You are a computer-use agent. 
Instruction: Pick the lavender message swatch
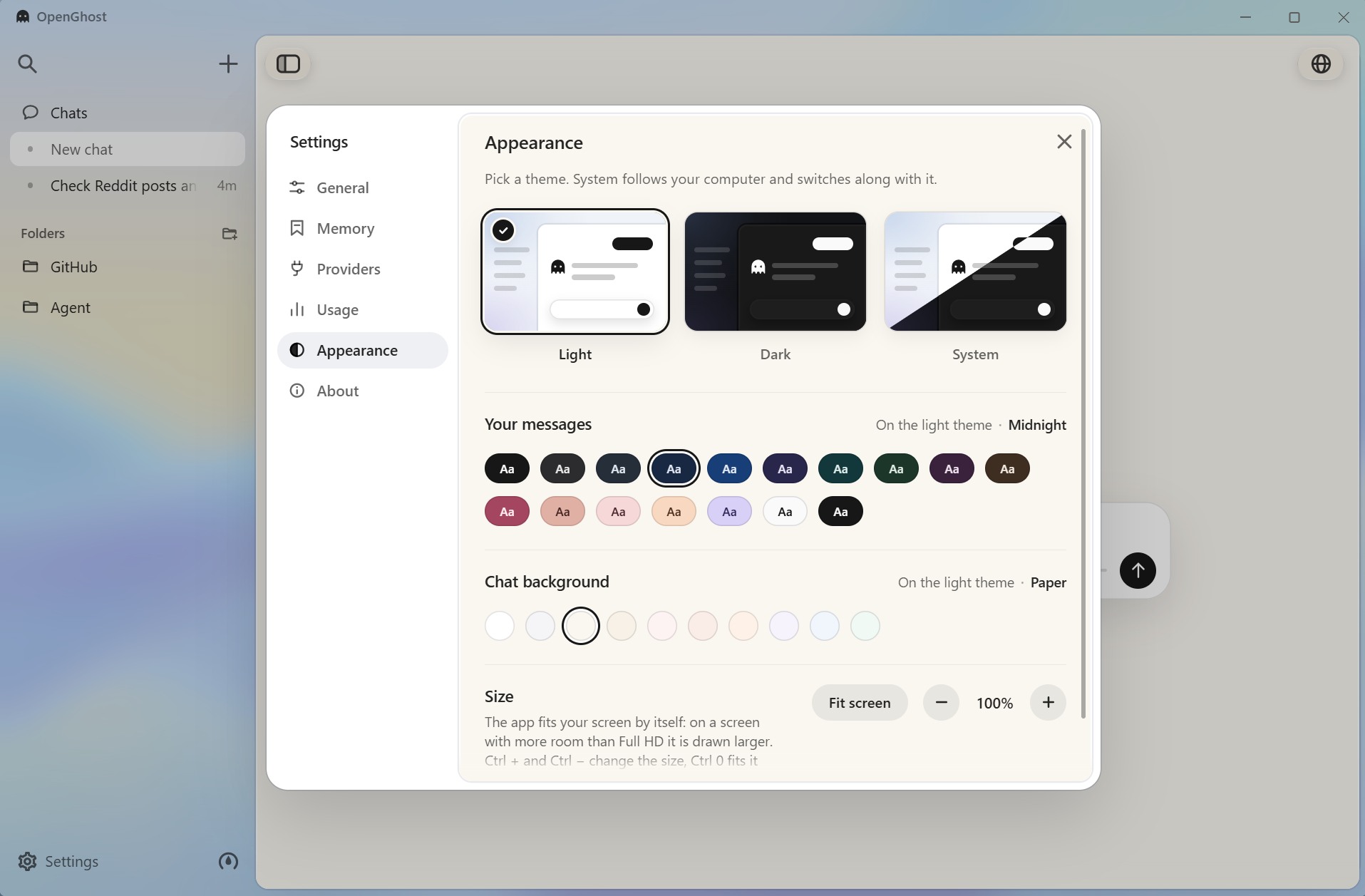tap(729, 511)
